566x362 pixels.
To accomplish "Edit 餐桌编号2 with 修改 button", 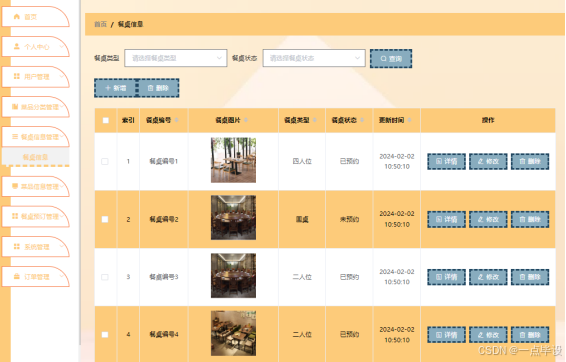I will pos(488,219).
